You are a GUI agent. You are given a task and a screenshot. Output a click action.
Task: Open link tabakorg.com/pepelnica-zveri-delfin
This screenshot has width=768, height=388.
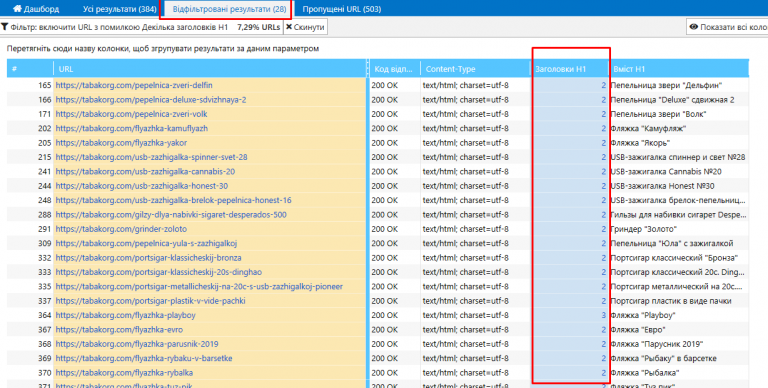pyautogui.click(x=134, y=85)
